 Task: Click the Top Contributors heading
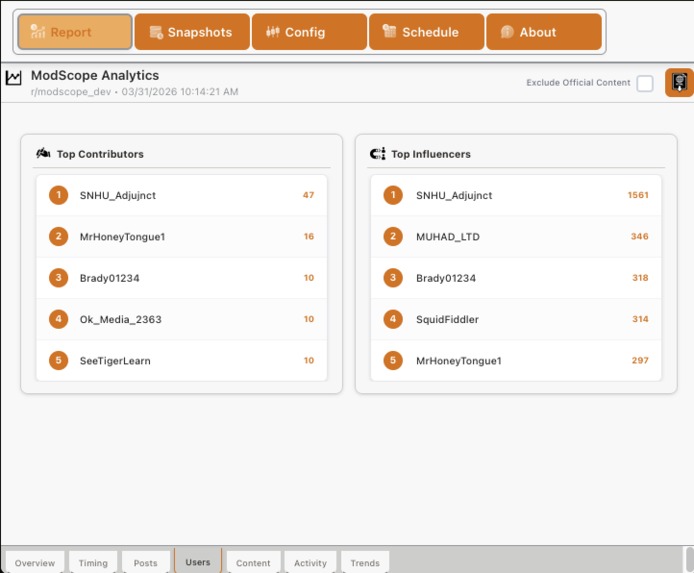click(x=100, y=154)
